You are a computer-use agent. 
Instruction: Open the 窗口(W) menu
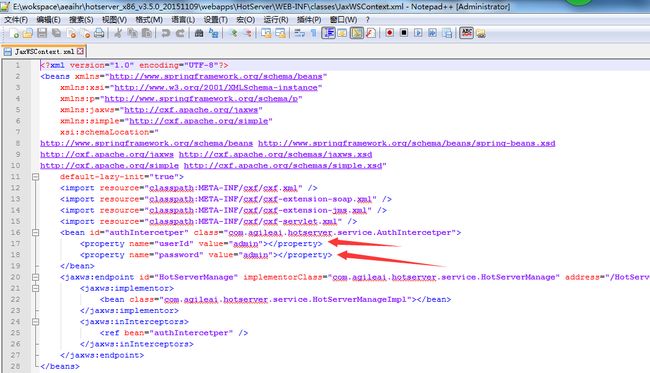click(343, 19)
